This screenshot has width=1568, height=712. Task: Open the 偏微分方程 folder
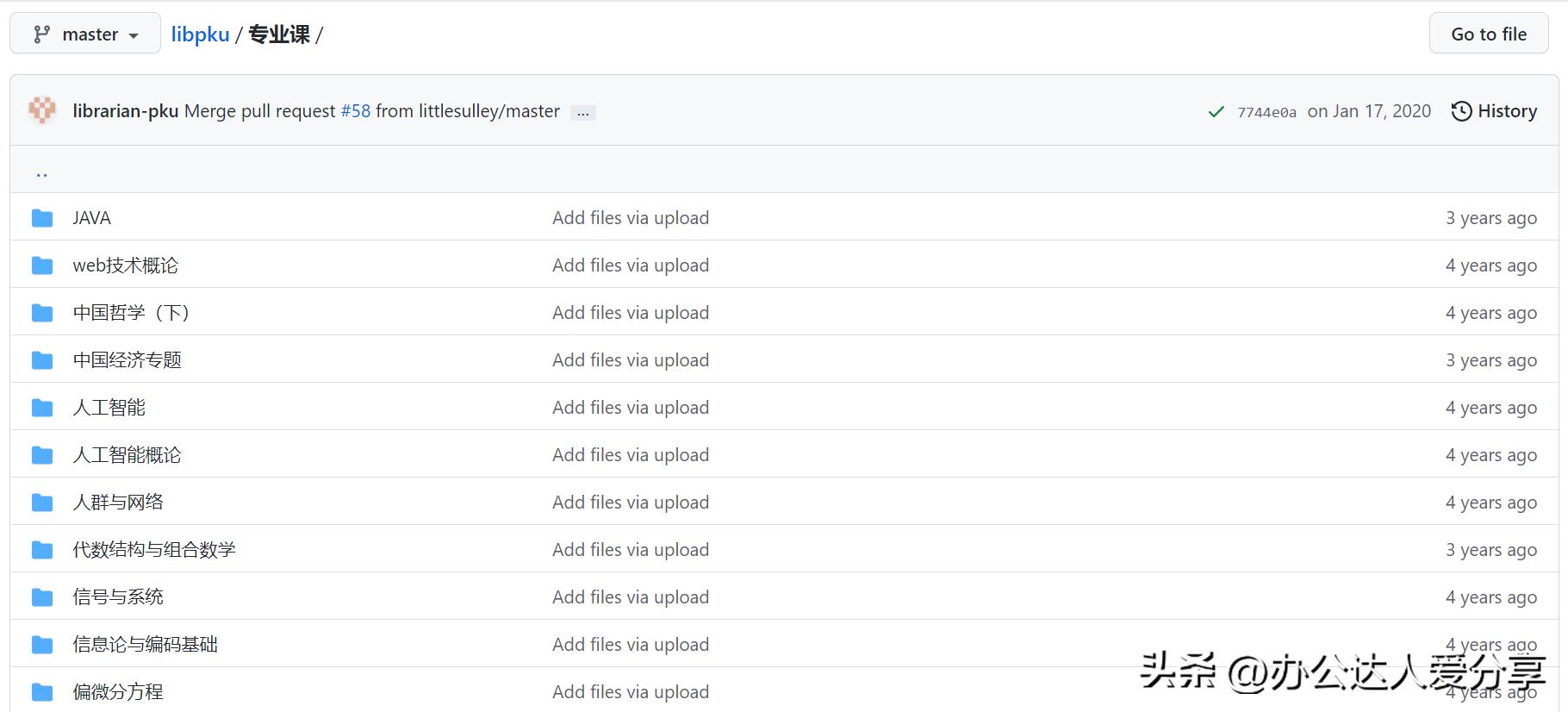[118, 692]
